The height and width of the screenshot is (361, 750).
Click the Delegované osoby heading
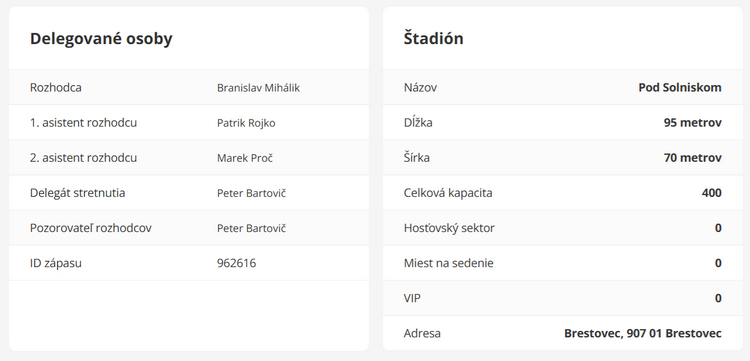(x=101, y=39)
